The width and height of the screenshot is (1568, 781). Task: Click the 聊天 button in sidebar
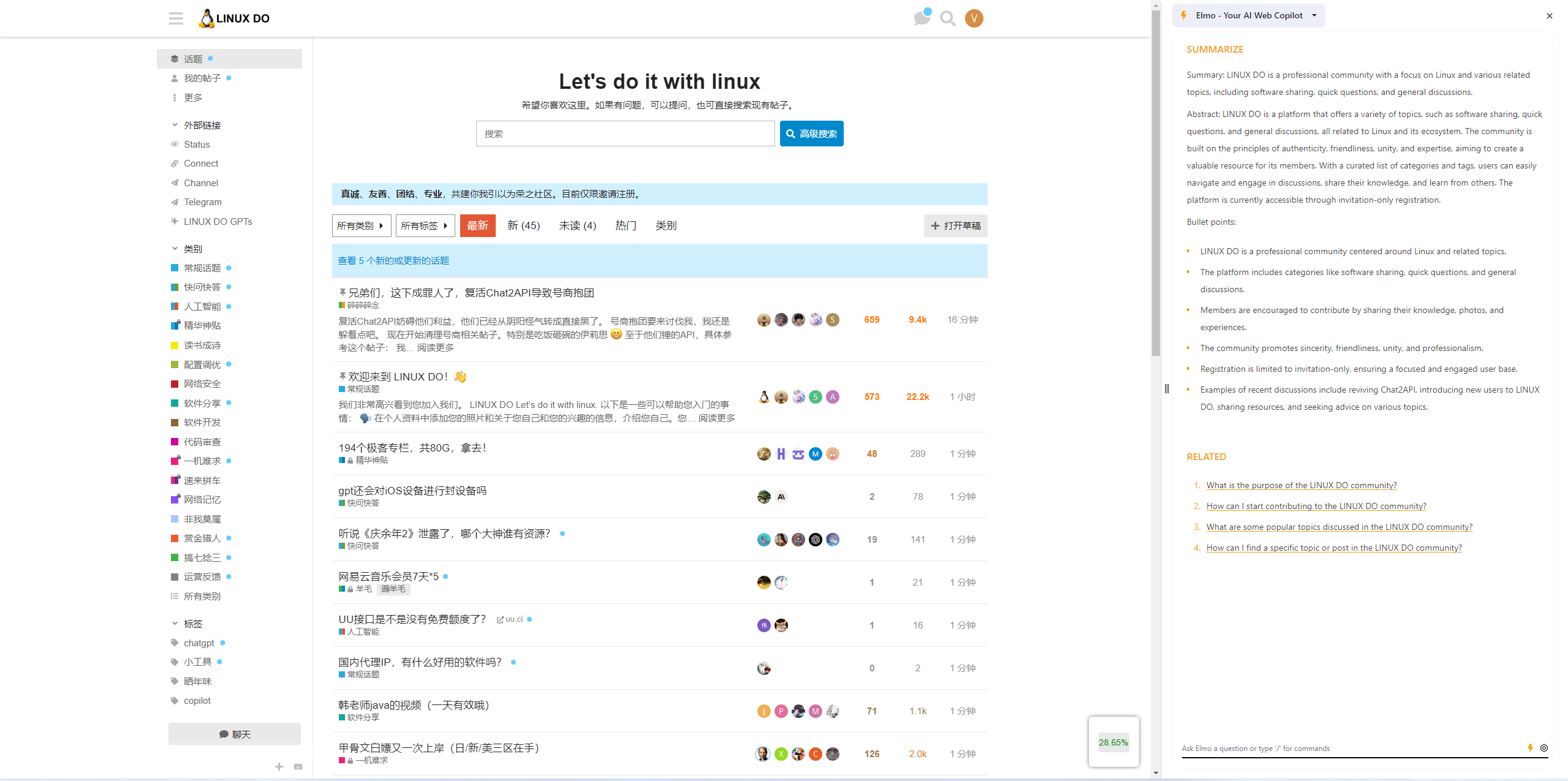pyautogui.click(x=235, y=734)
